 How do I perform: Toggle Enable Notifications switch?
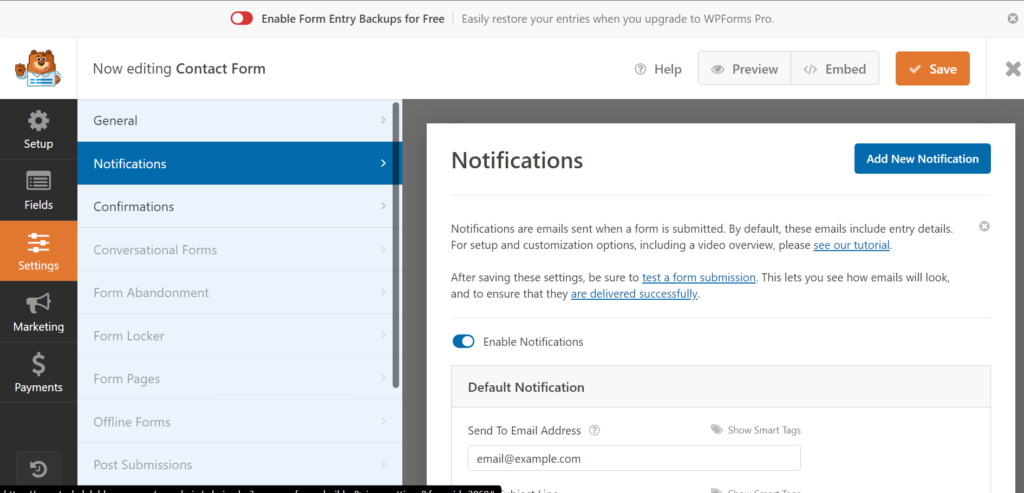point(463,342)
